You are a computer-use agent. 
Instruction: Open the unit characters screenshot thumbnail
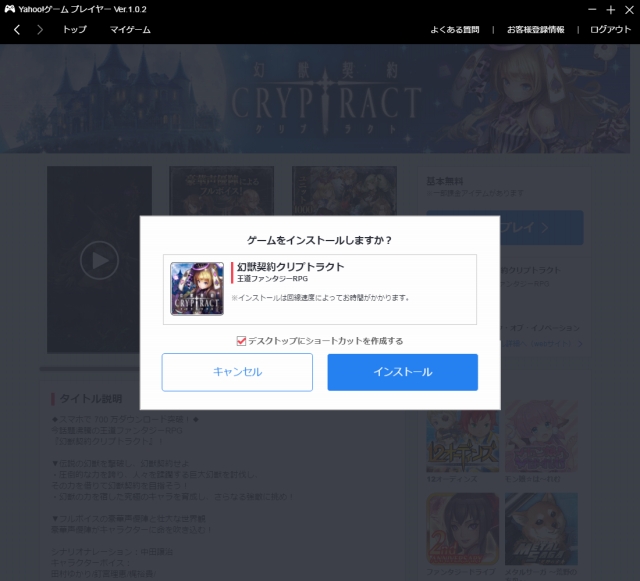coord(344,191)
